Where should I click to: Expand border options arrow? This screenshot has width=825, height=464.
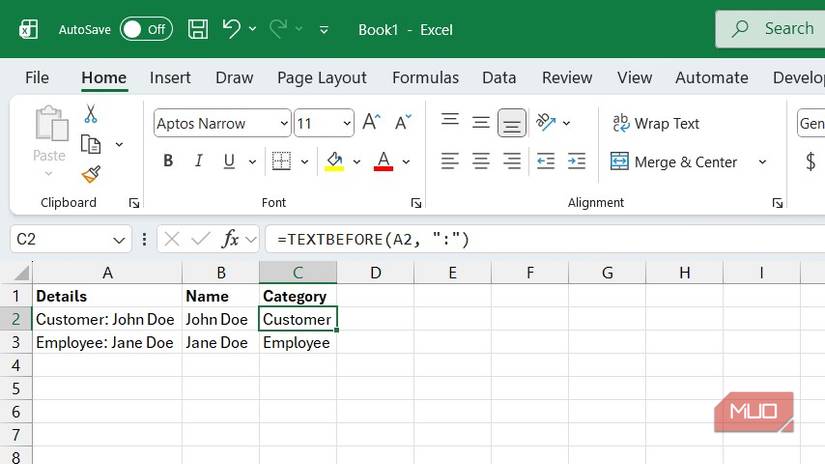(x=305, y=162)
